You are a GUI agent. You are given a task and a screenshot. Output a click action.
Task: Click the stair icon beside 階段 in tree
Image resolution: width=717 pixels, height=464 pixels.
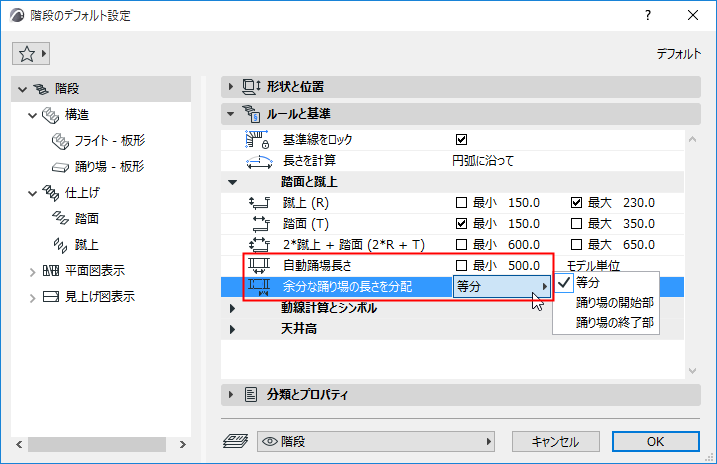[x=41, y=89]
